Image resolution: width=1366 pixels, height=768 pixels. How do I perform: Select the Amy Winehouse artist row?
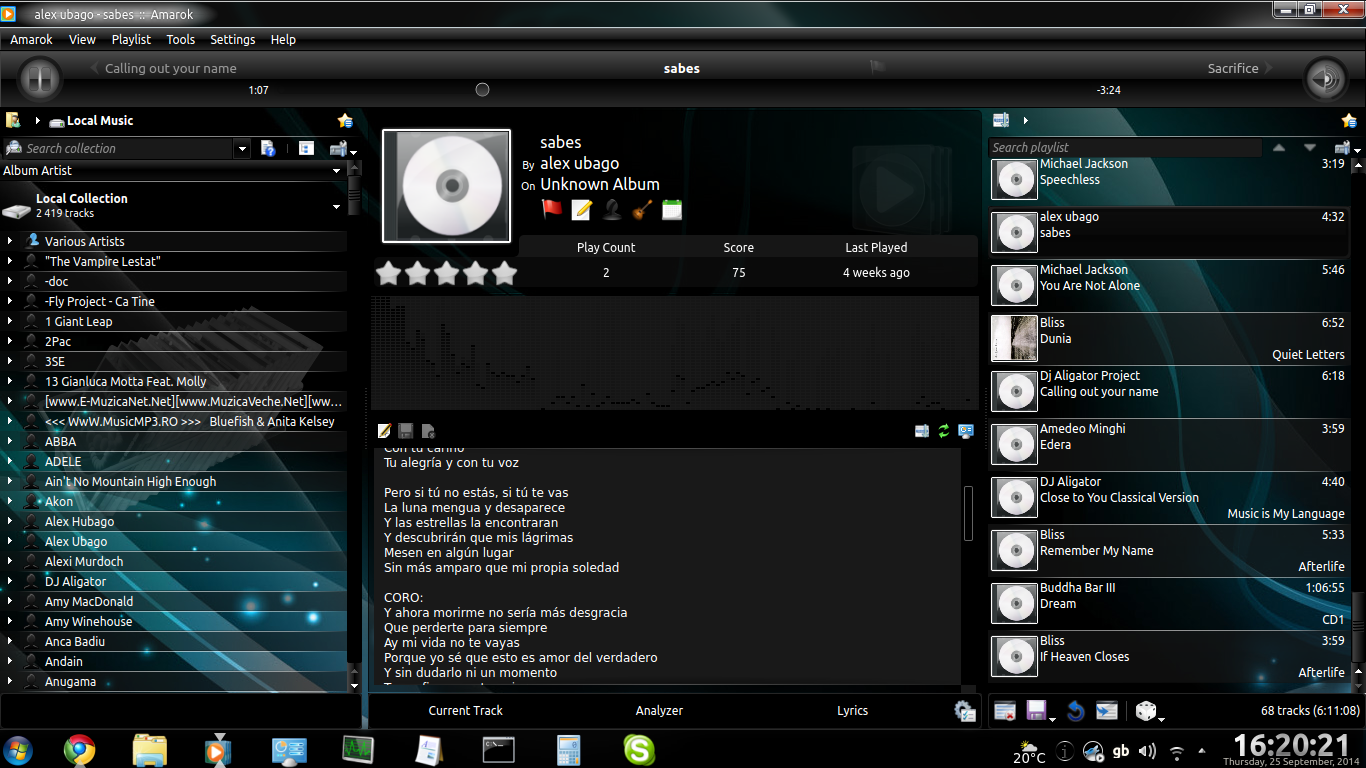coord(174,621)
